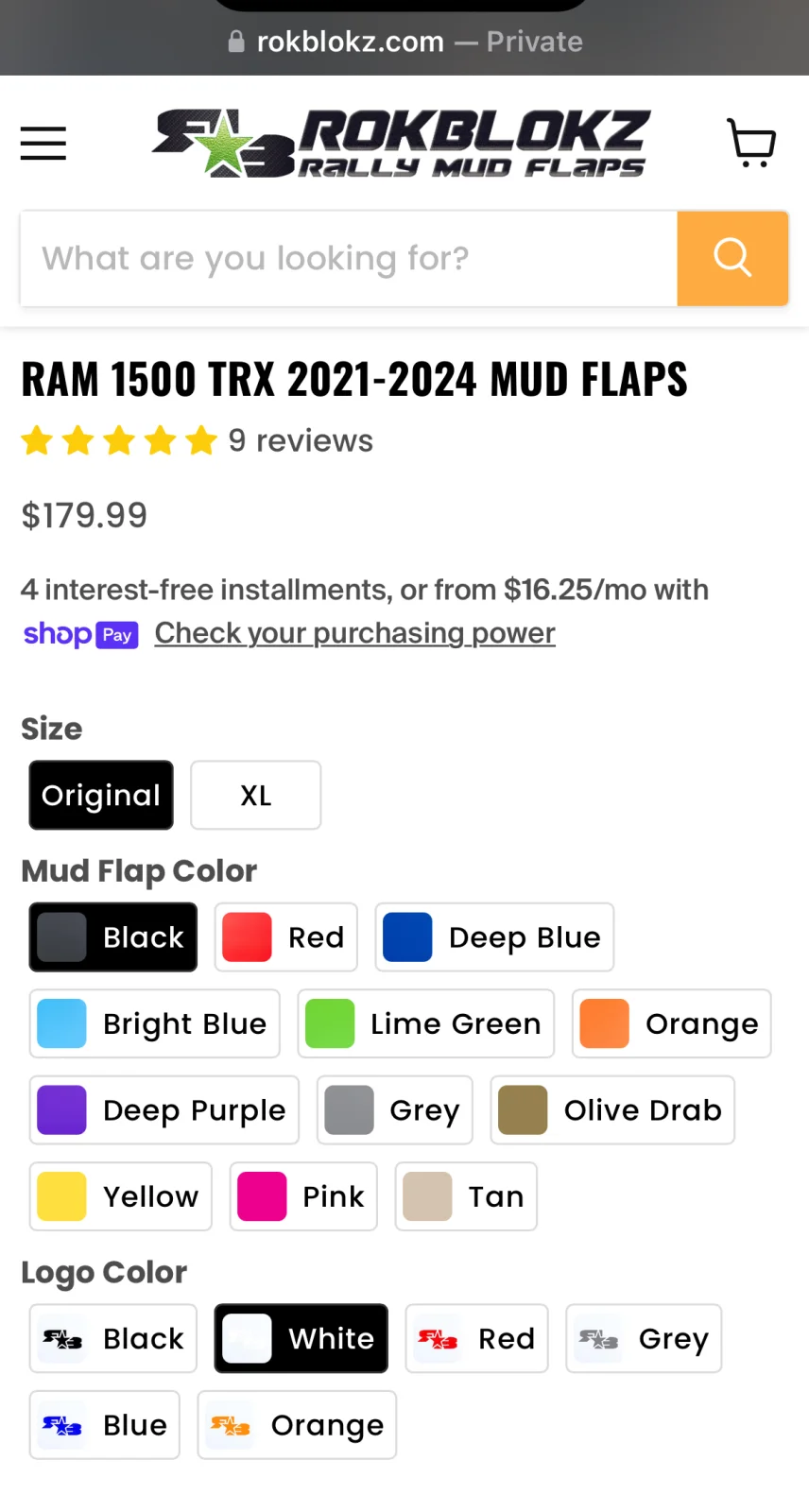
Task: Choose the Blue logo color option
Action: (105, 1424)
